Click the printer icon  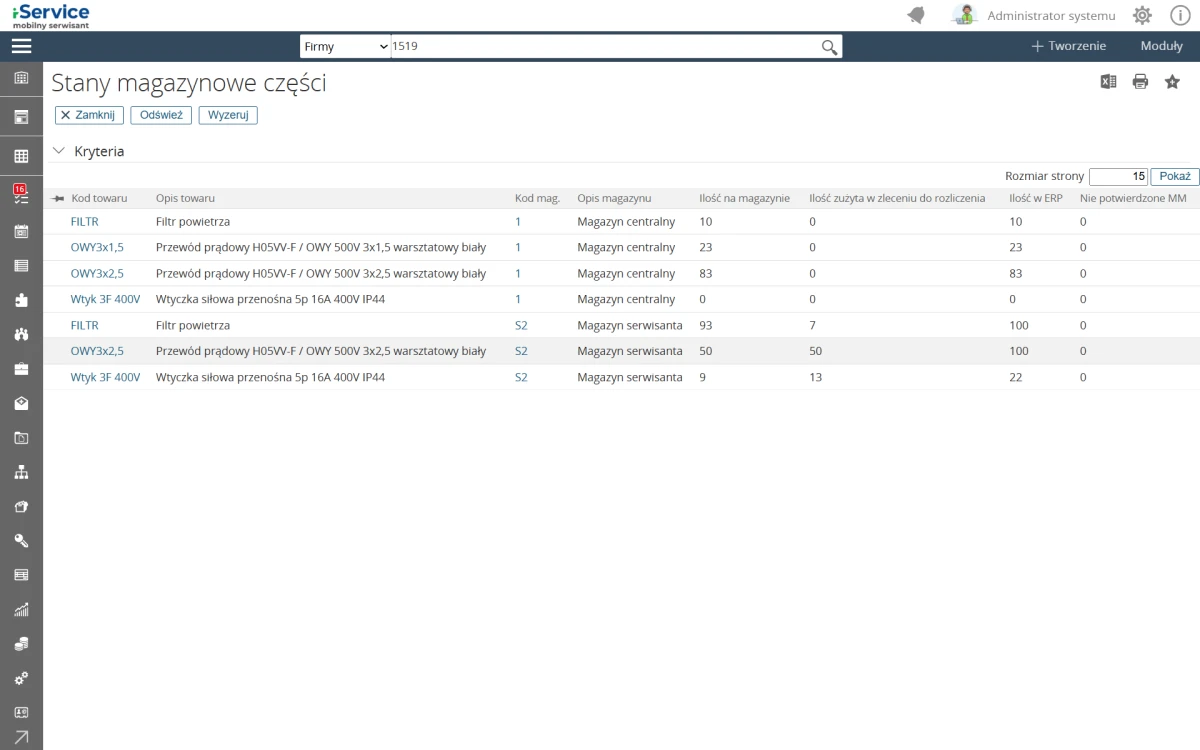(x=1140, y=82)
